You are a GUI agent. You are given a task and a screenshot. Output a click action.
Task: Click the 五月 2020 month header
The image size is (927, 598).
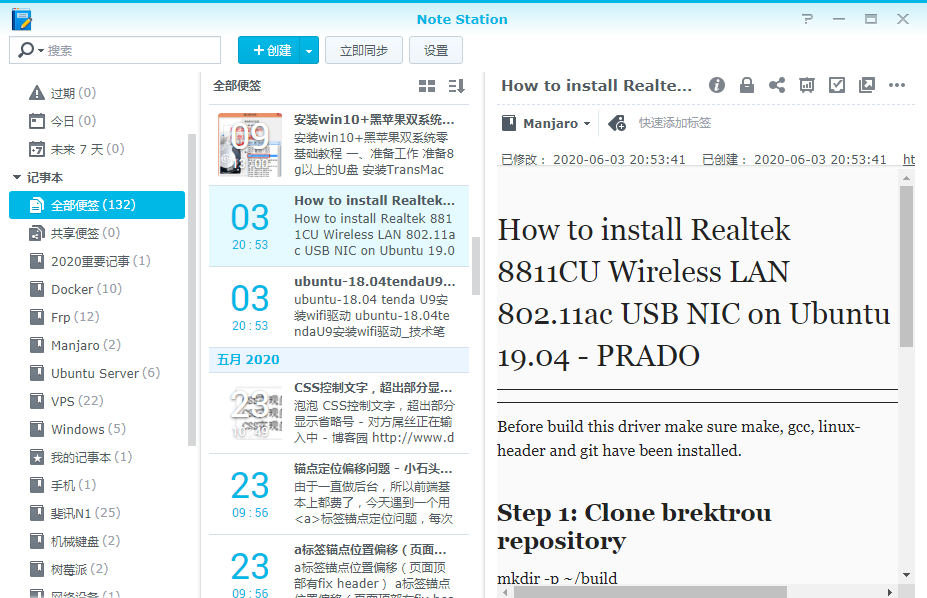click(x=339, y=360)
